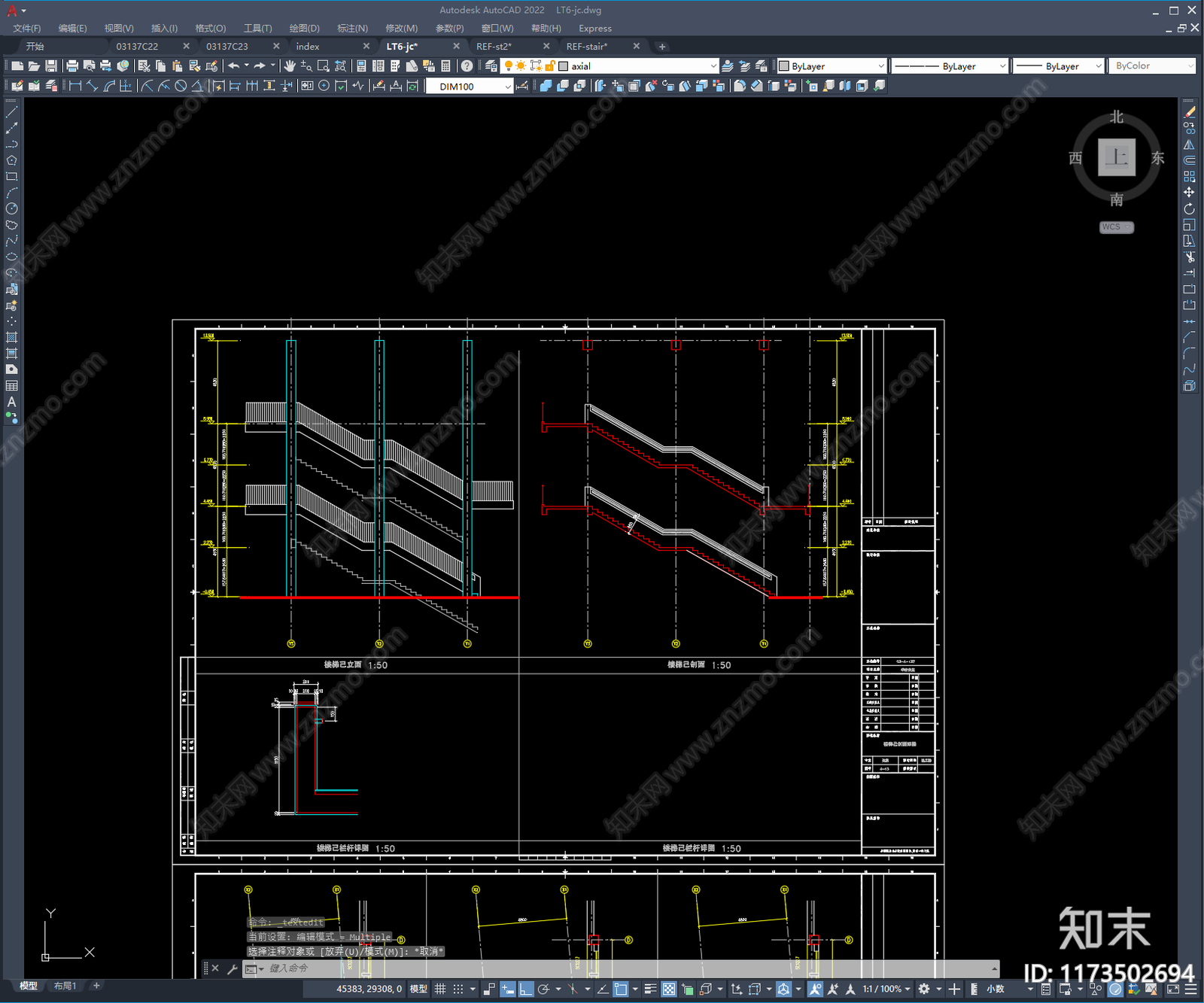Viewport: 1204px width, 1003px height.
Task: Click the WCS coordinate system button
Action: click(1116, 227)
